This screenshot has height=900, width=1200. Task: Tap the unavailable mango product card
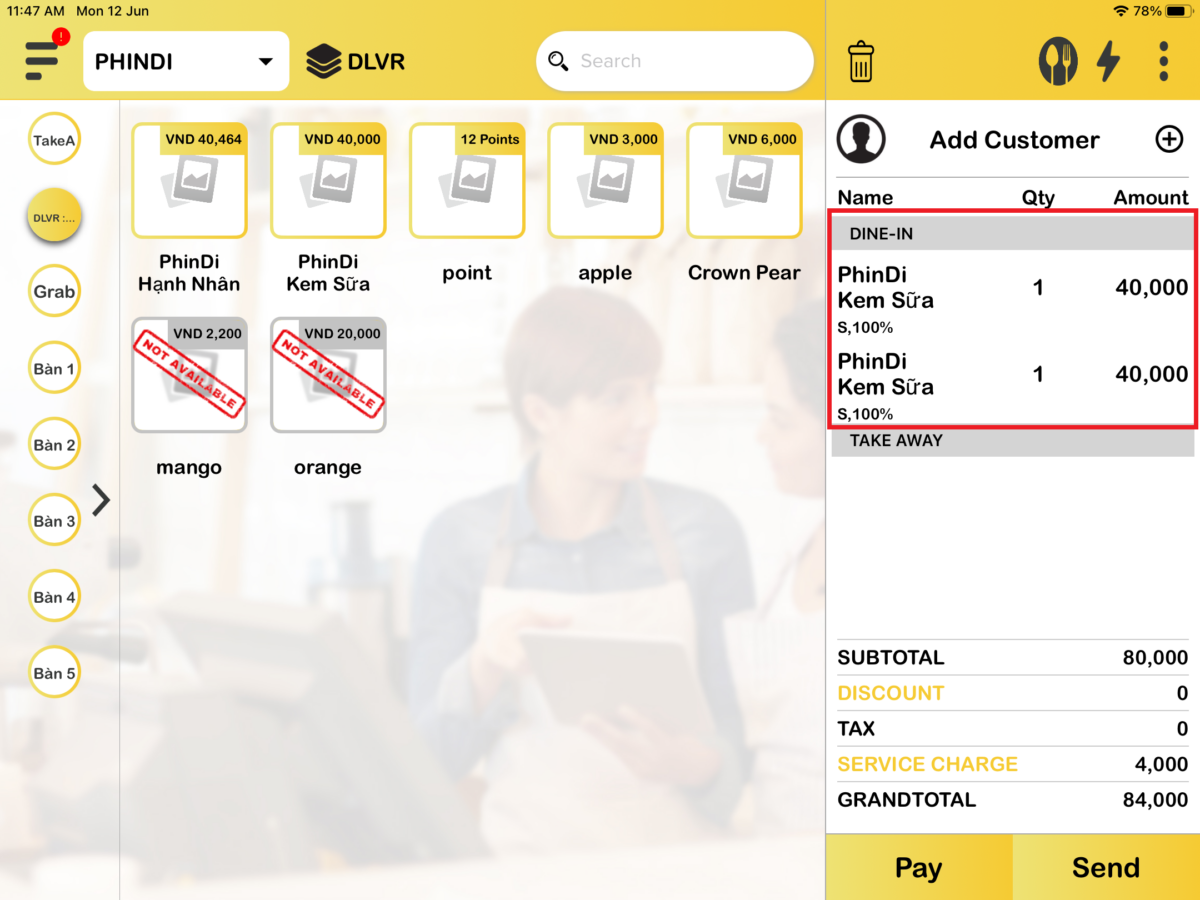pos(189,376)
